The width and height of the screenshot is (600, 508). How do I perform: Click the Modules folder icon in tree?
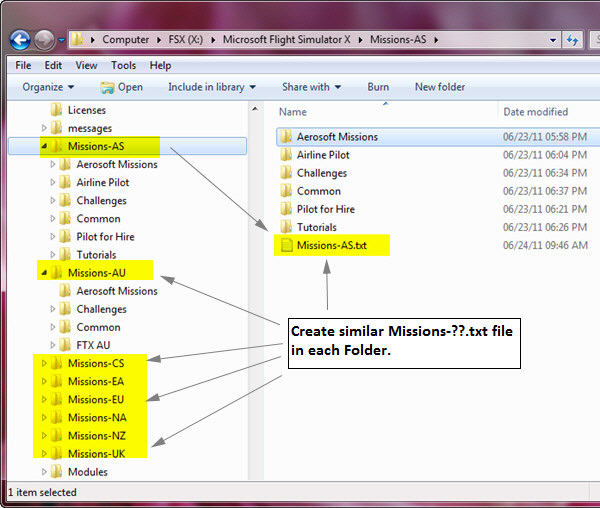tap(57, 472)
